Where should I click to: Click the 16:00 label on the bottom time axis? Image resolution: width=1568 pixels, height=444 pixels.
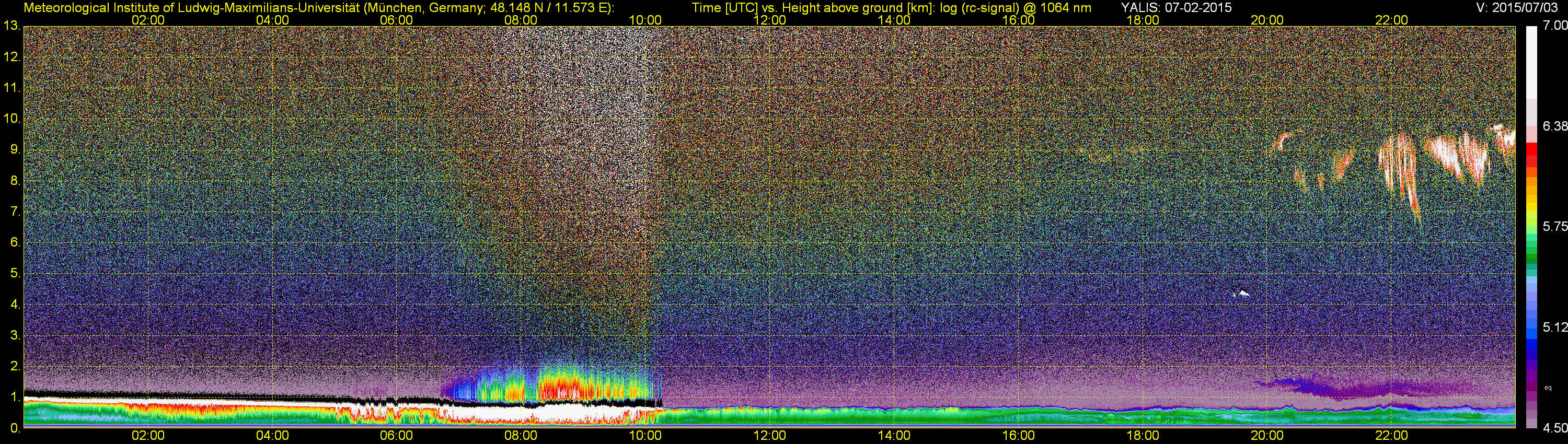[x=1018, y=436]
